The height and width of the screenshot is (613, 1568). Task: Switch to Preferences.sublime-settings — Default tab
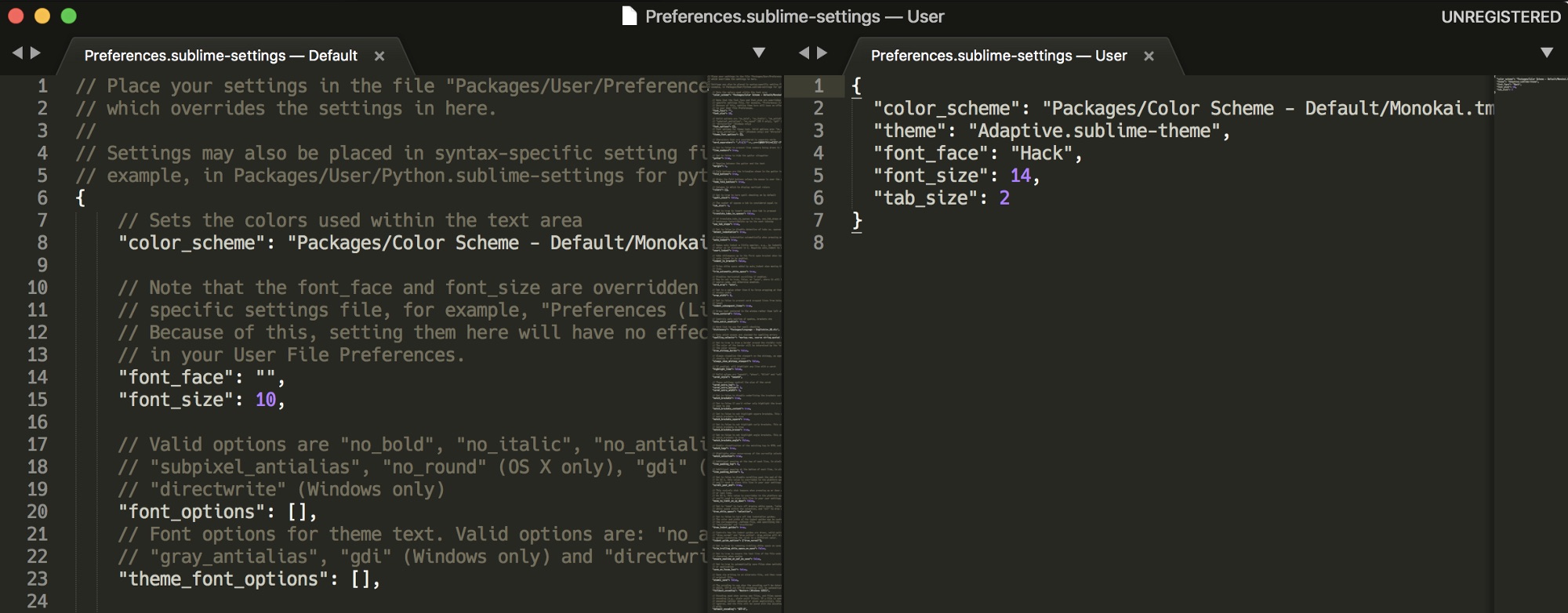(x=220, y=56)
